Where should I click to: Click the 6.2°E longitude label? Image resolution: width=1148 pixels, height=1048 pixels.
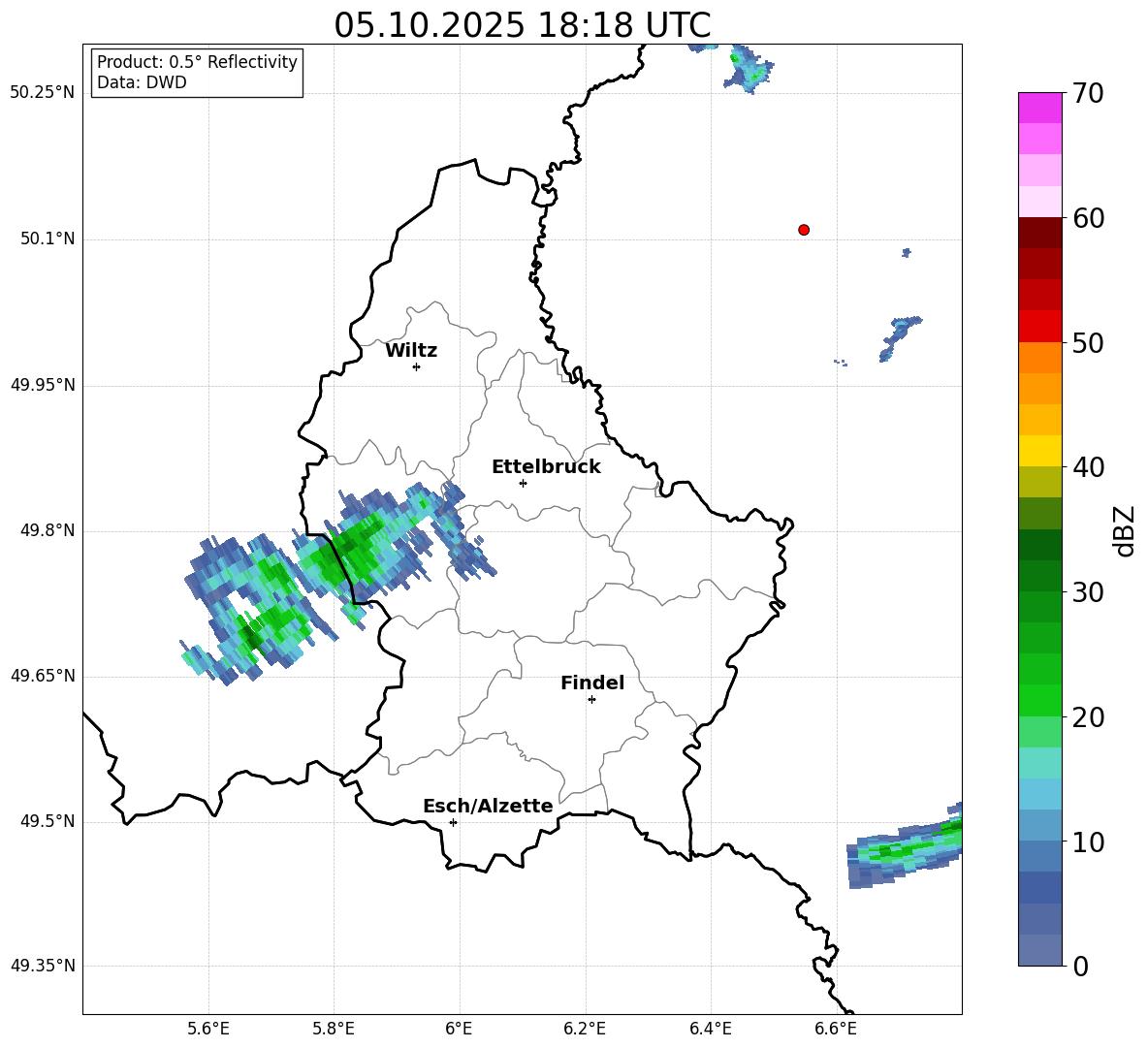coord(585,1029)
